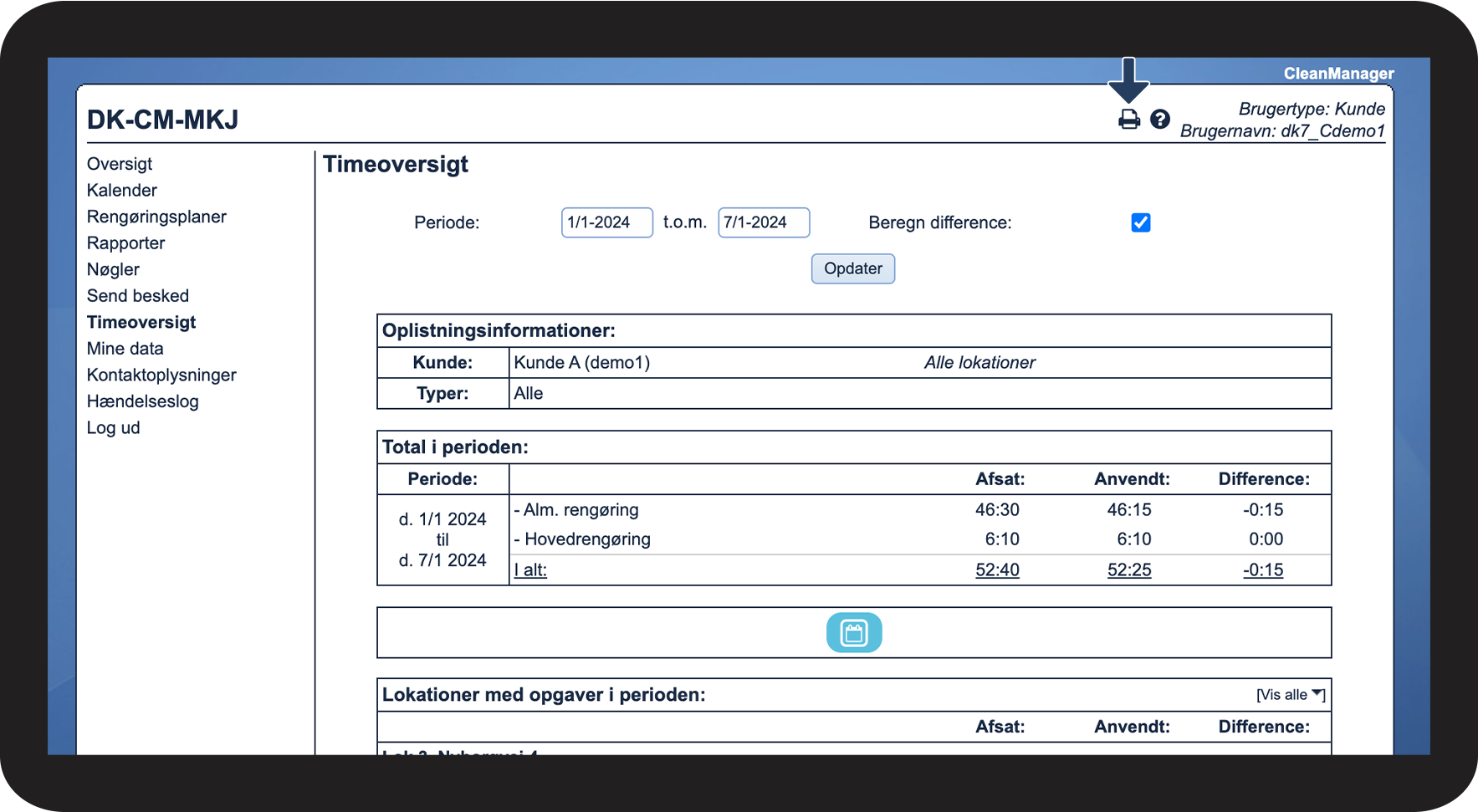Image resolution: width=1478 pixels, height=812 pixels.
Task: Click the blue calendar icon button
Action: pos(853,632)
